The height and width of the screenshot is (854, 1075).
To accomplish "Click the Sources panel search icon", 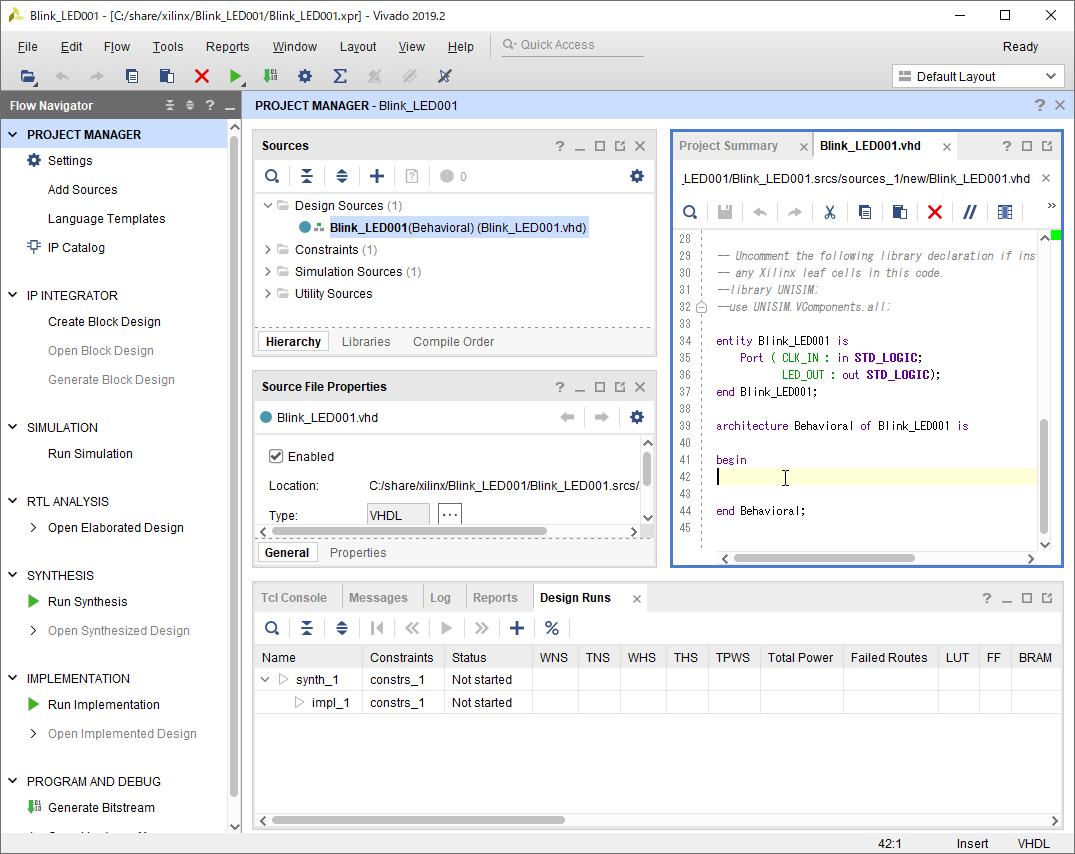I will 272,176.
